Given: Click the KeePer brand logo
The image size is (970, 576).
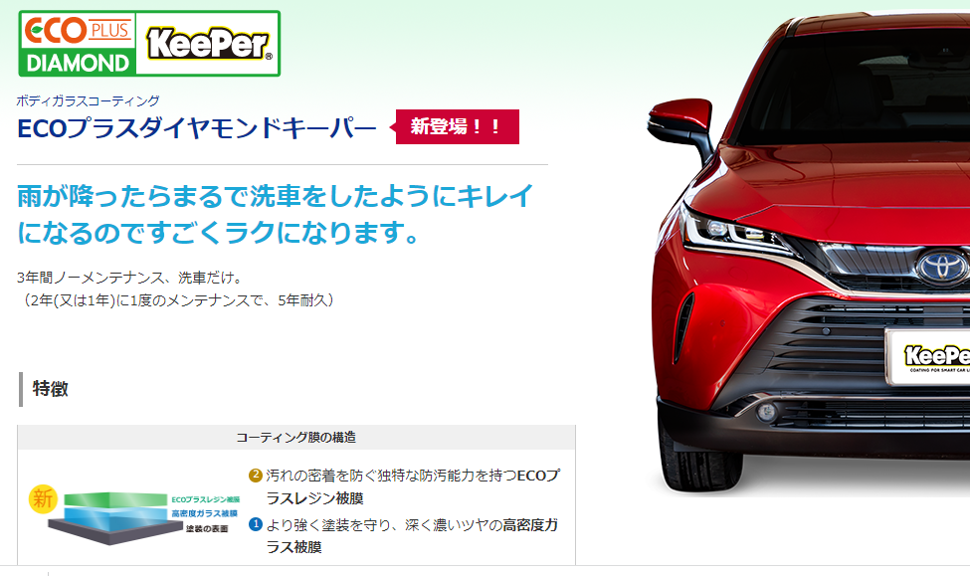Looking at the screenshot, I should (x=209, y=43).
